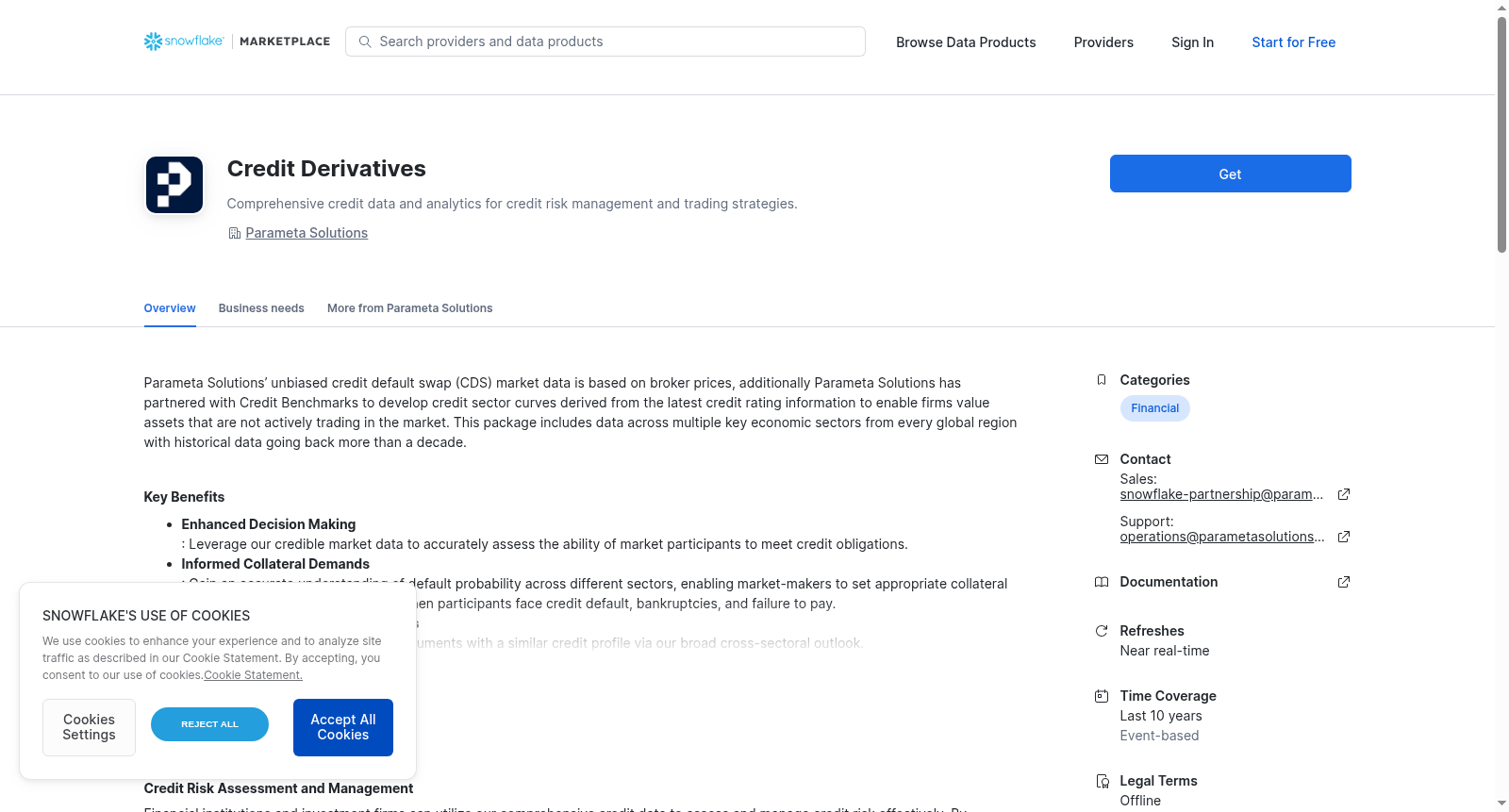Click the scrollbar down arrow
Image resolution: width=1509 pixels, height=812 pixels.
click(1502, 804)
